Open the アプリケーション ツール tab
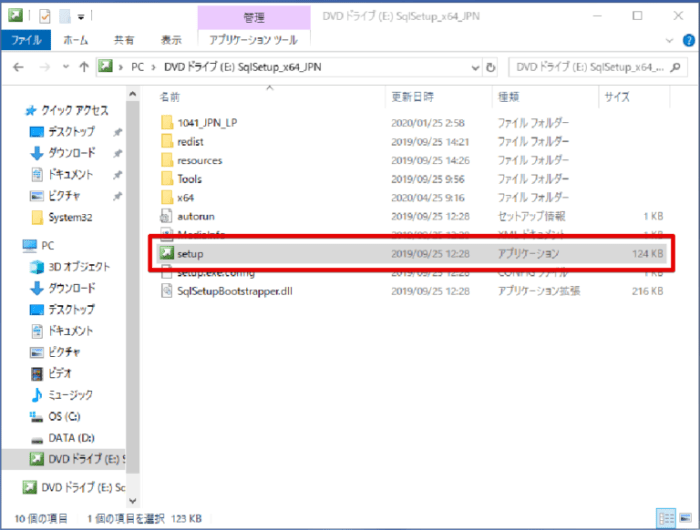Viewport: 700px width, 530px height. pos(254,40)
